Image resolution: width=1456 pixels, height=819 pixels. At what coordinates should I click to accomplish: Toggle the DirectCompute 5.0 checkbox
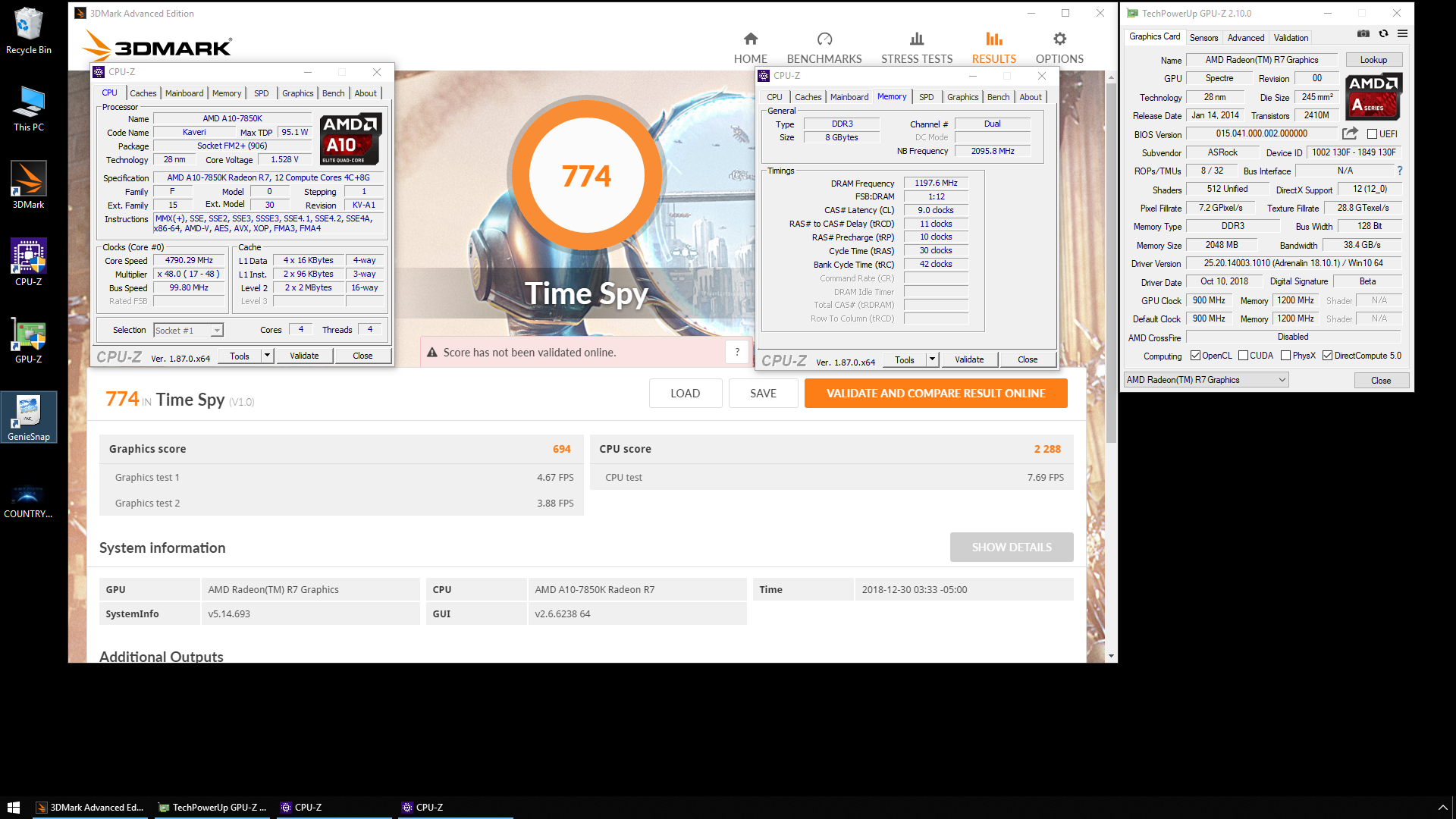[x=1327, y=356]
